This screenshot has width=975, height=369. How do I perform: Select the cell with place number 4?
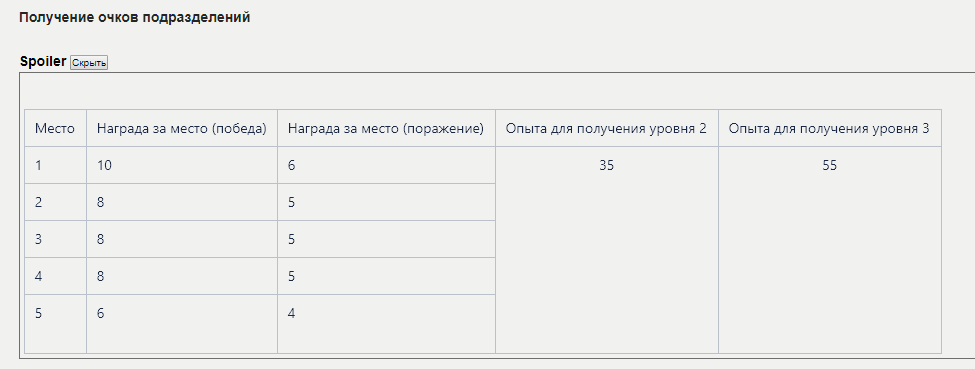(55, 276)
